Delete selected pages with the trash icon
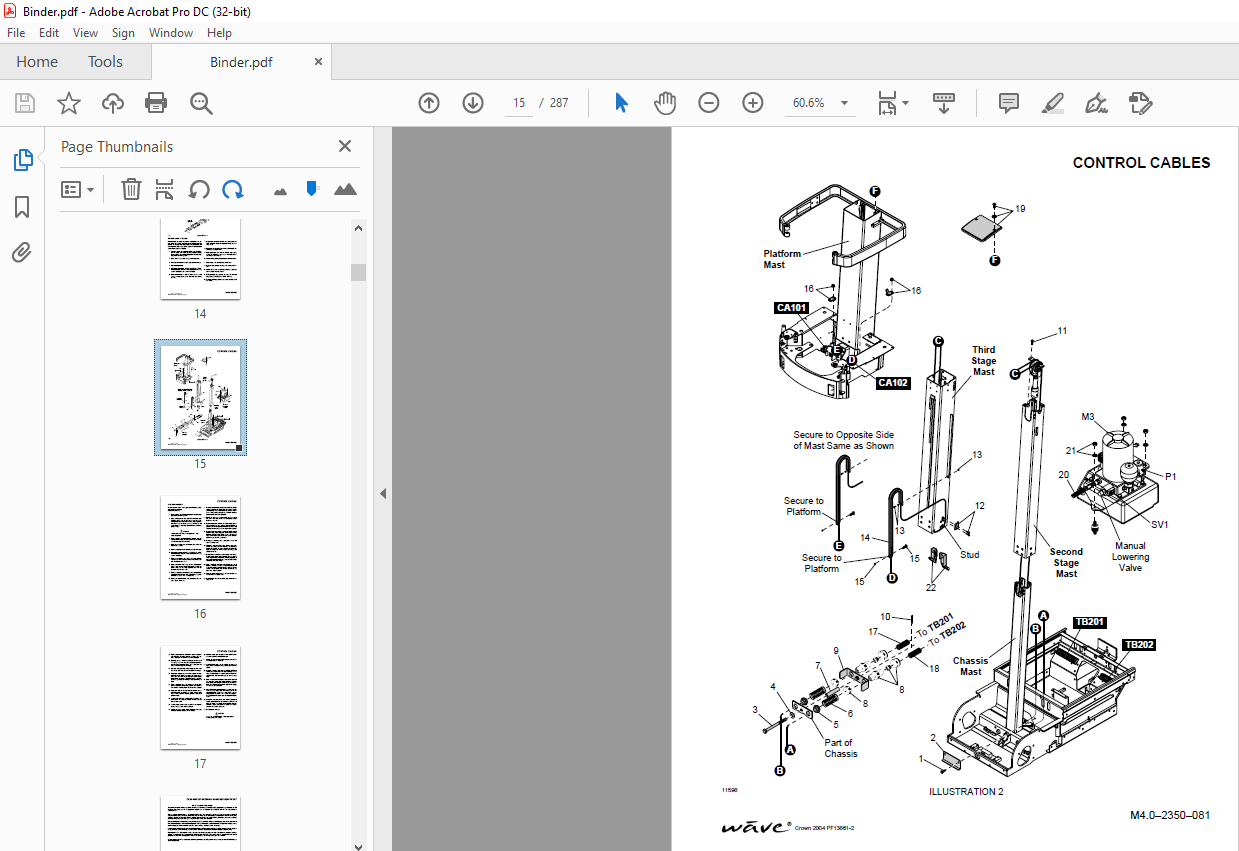Screen dimensions: 1239x851 131,189
